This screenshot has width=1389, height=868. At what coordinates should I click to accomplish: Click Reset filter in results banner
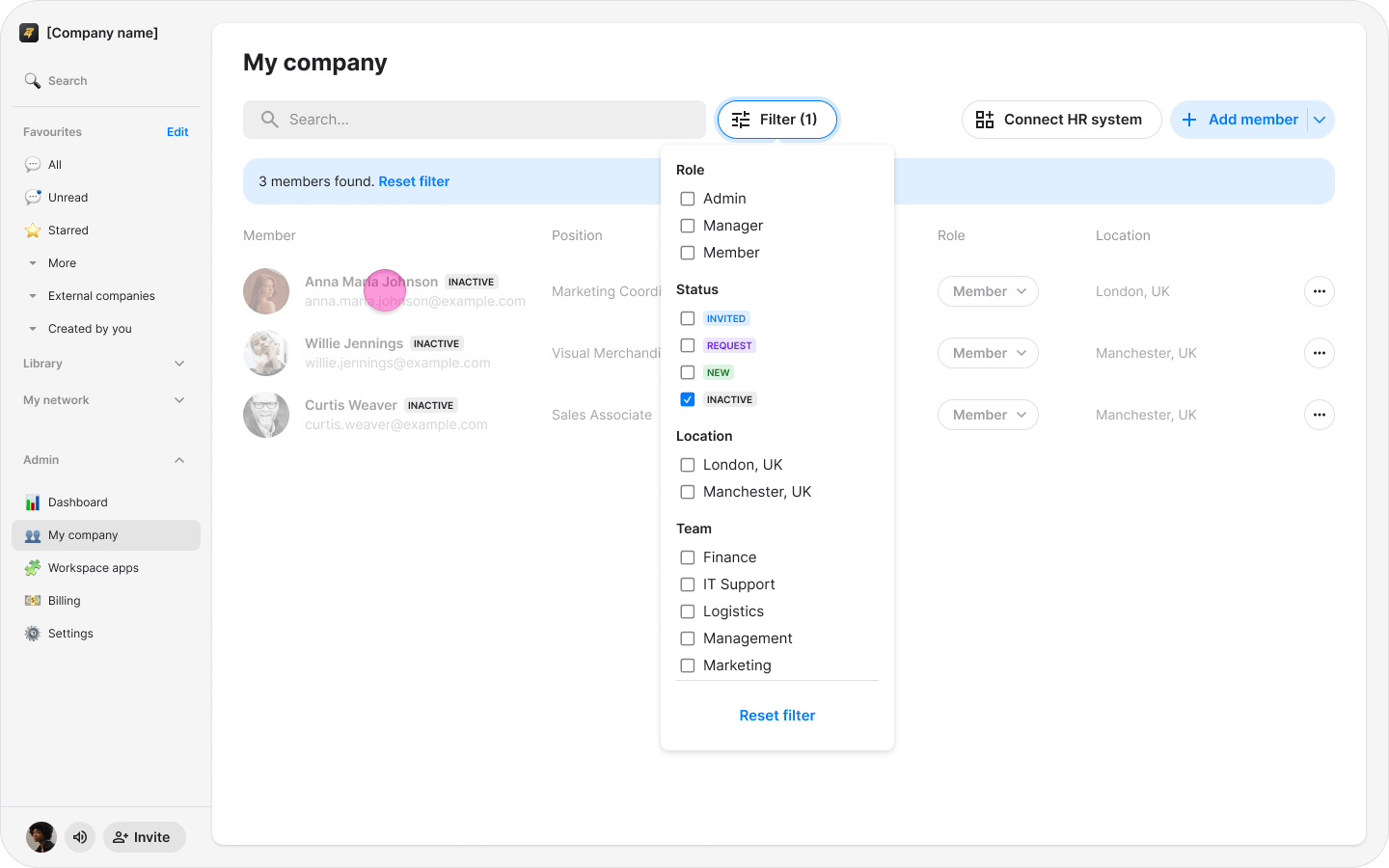(x=414, y=181)
